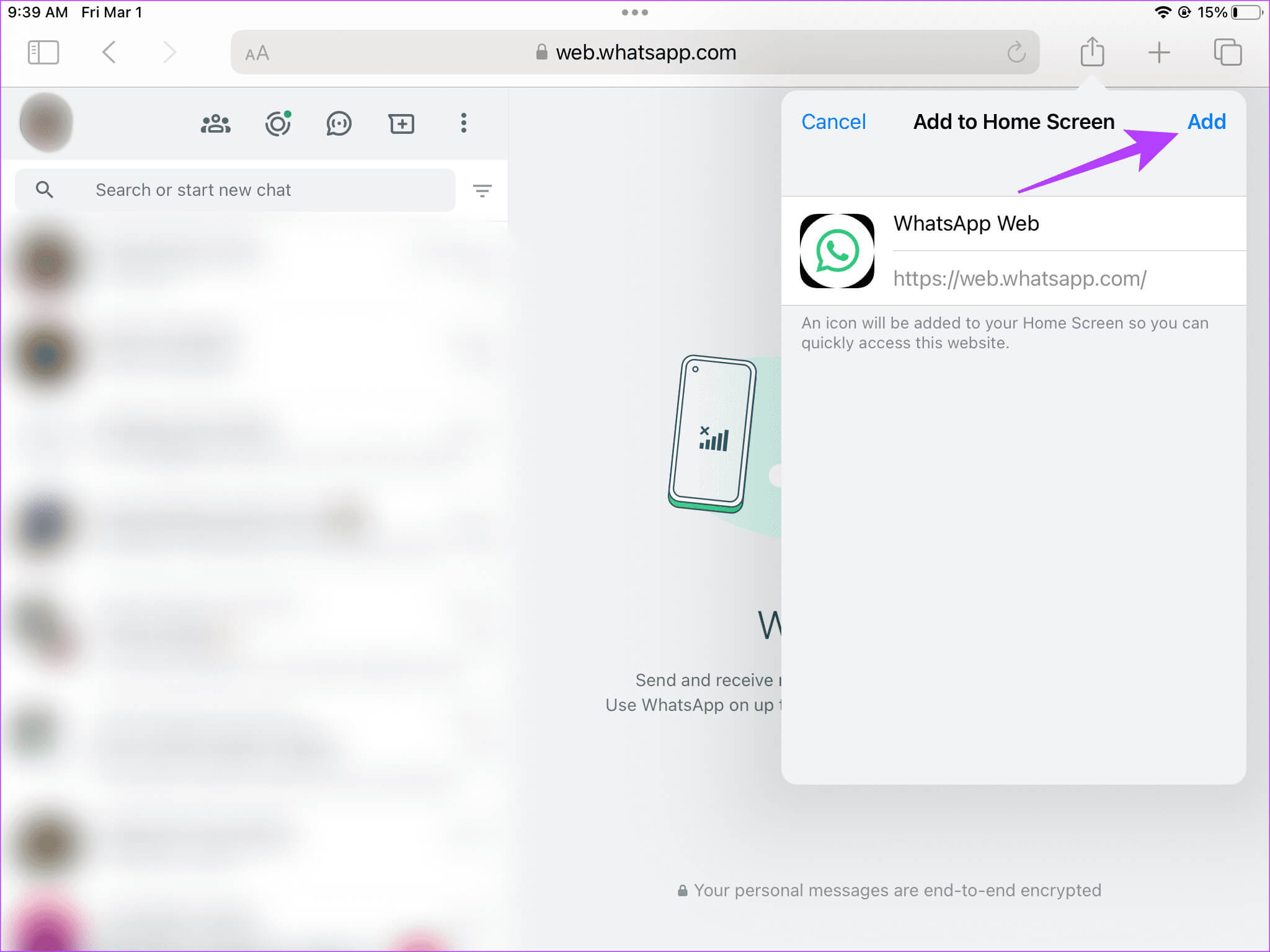Tap the sidebar toggle icon in Safari
The width and height of the screenshot is (1270, 952).
43,51
